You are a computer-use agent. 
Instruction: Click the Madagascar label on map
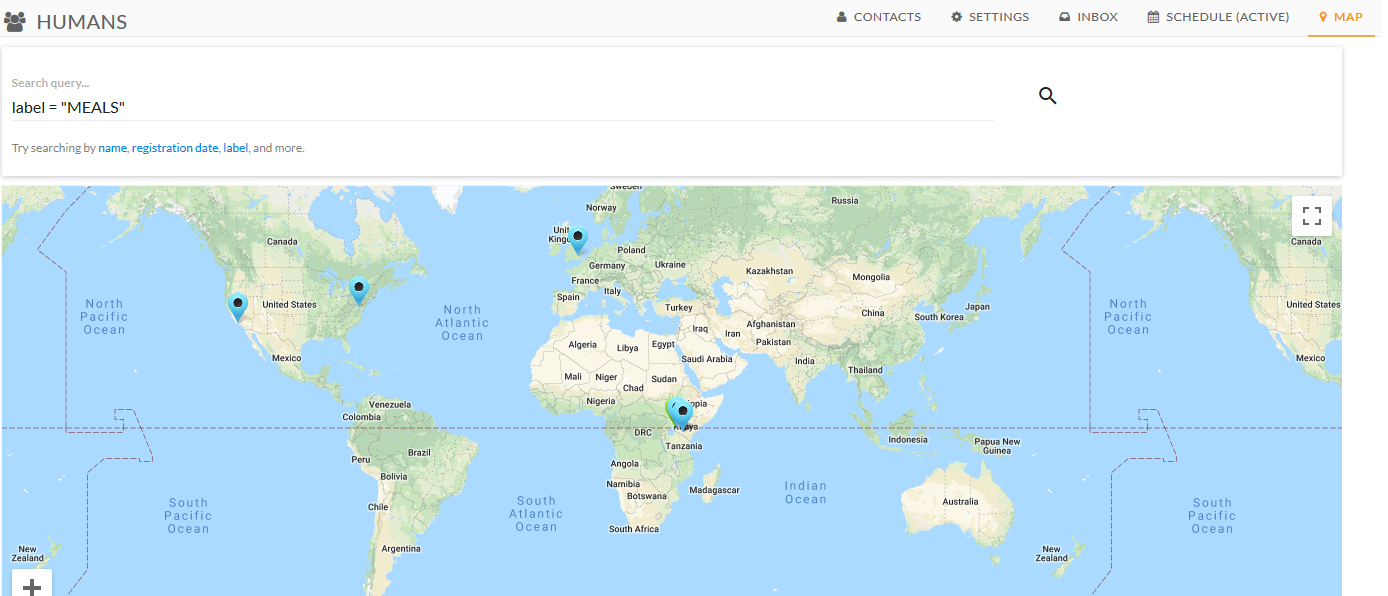point(714,490)
